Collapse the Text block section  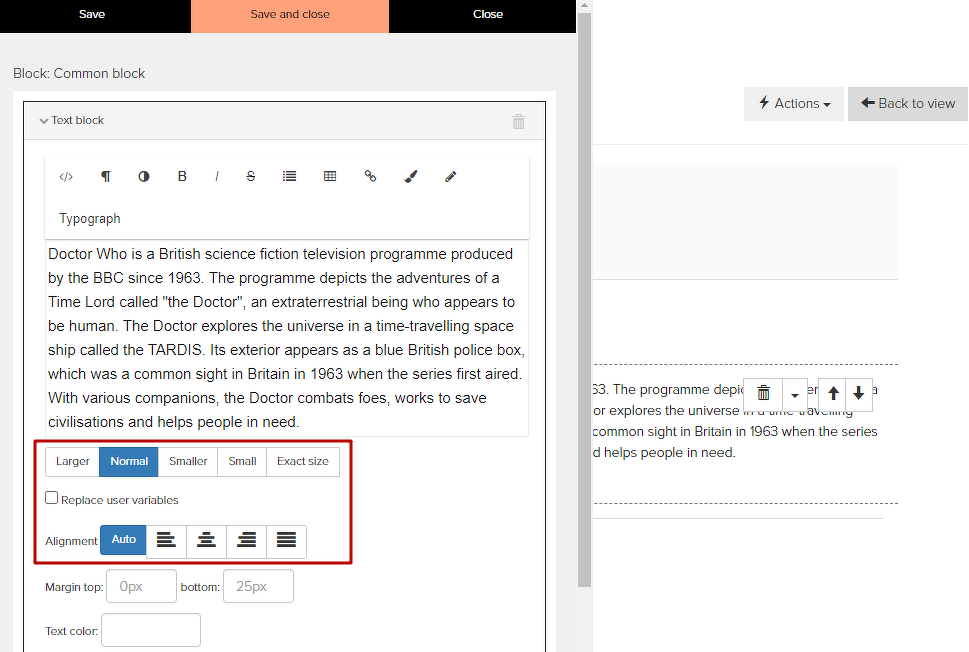tap(71, 120)
